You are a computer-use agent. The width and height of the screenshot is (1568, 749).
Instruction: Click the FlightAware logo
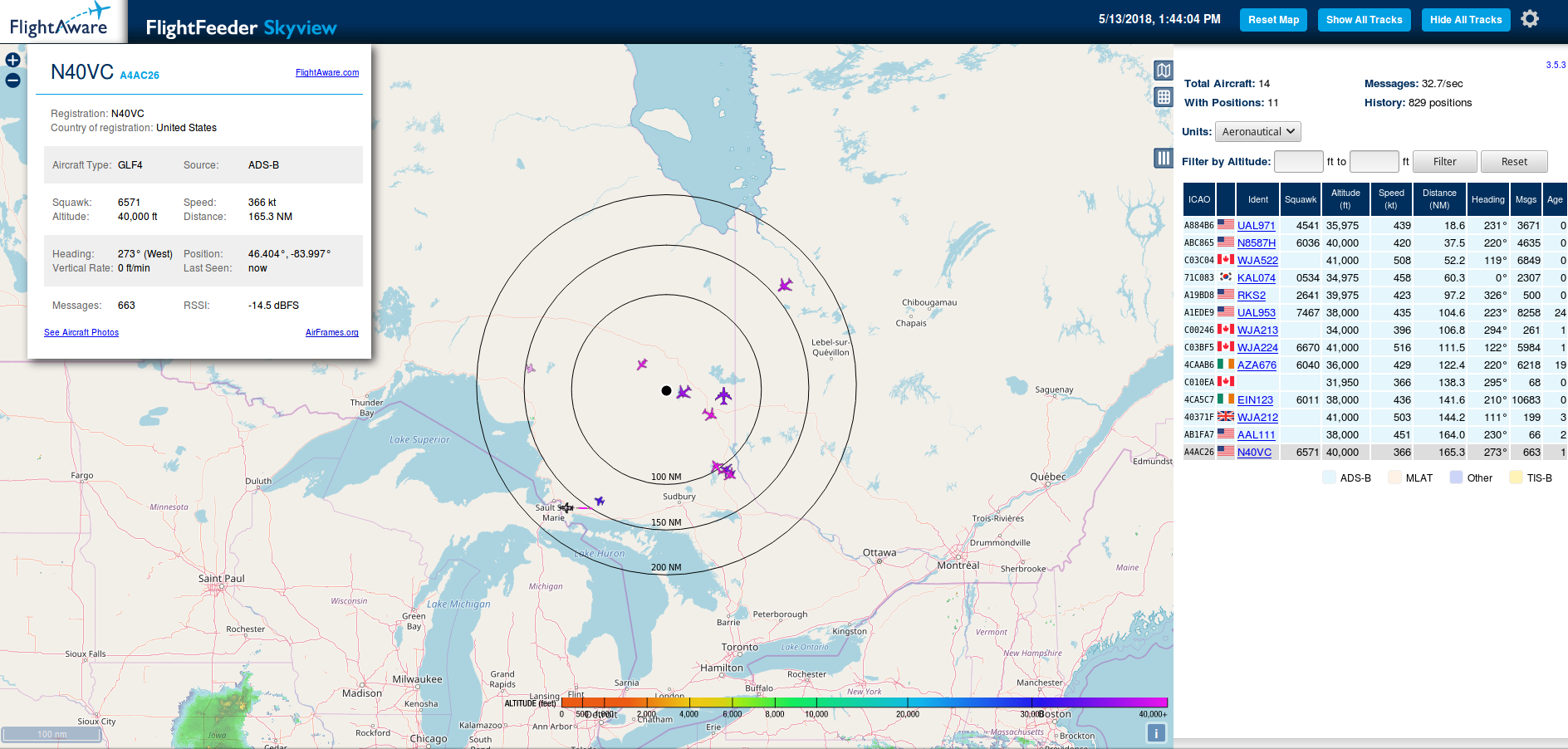coord(60,21)
